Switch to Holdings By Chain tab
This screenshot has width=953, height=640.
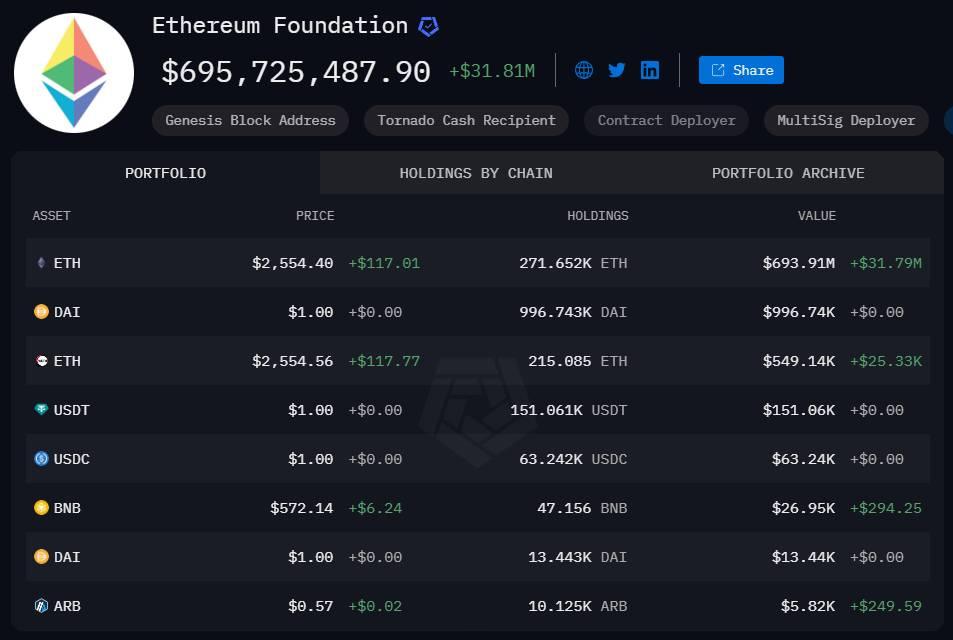[x=476, y=173]
